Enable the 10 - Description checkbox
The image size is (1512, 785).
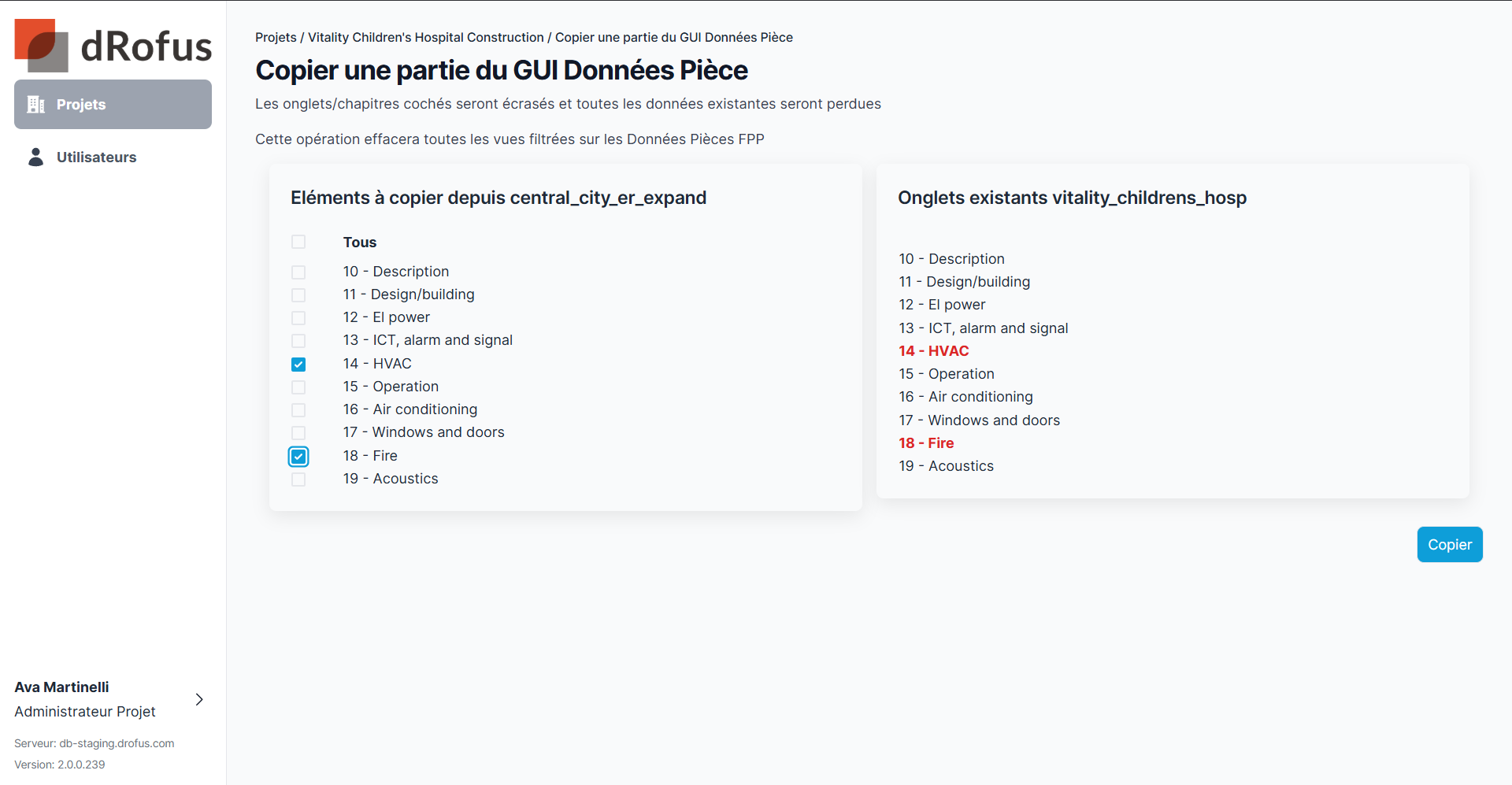click(x=298, y=272)
